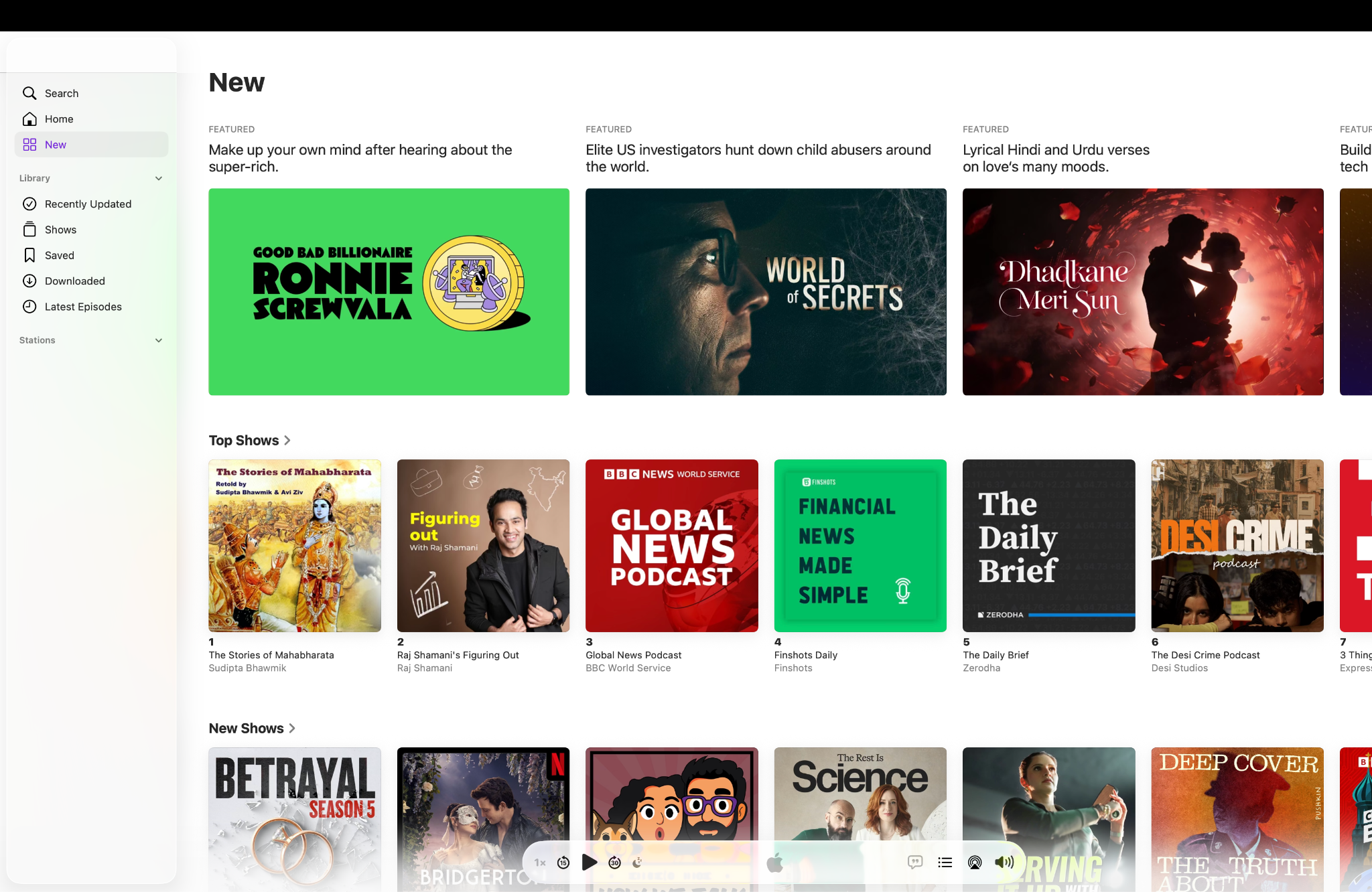Expand the Stations section
1372x892 pixels.
point(159,340)
